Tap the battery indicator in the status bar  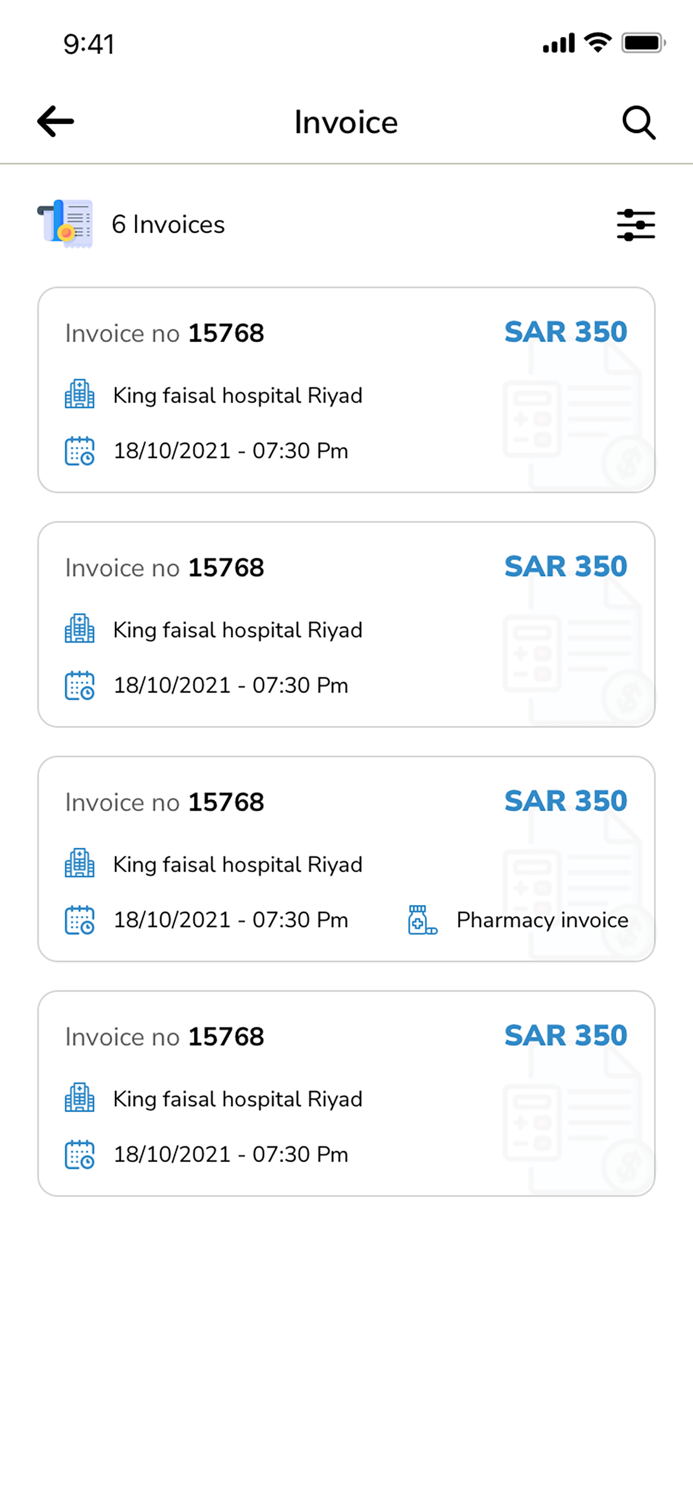point(645,43)
